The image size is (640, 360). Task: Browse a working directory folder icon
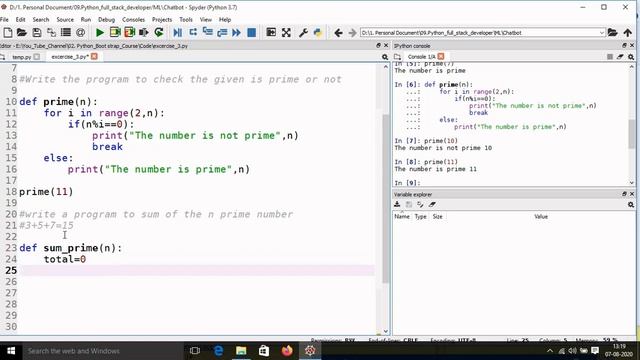(x=612, y=32)
